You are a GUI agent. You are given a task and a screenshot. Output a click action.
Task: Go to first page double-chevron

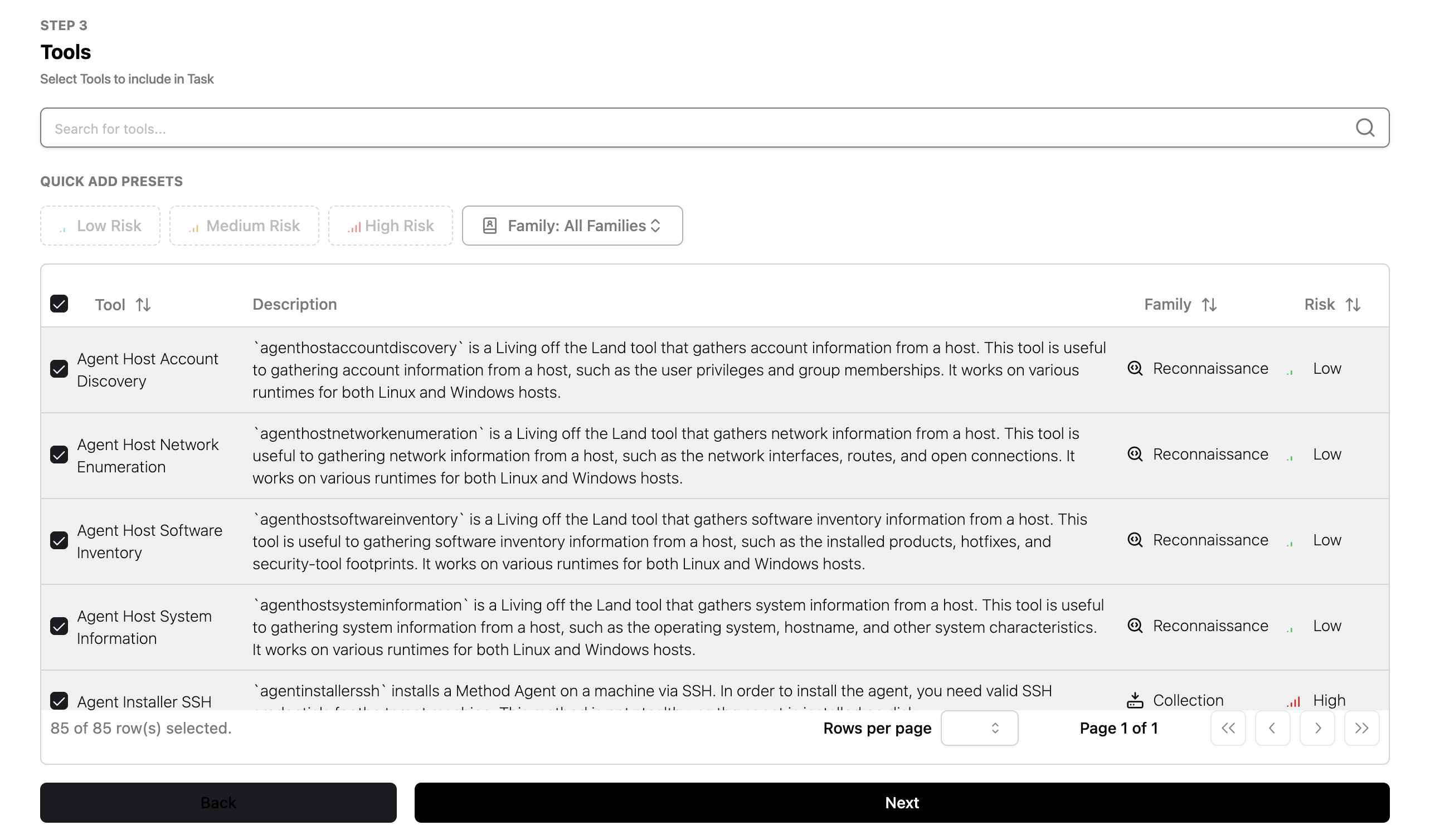(x=1227, y=727)
